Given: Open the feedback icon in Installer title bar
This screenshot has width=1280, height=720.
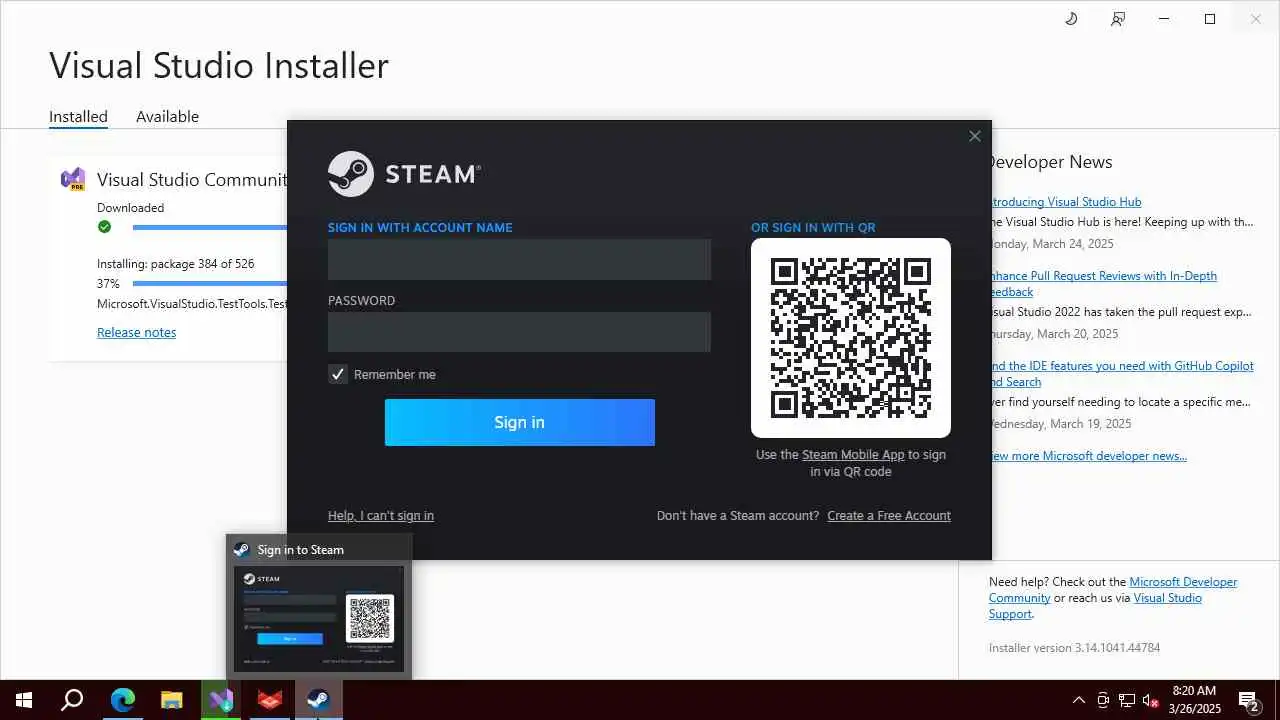Looking at the screenshot, I should (1118, 19).
